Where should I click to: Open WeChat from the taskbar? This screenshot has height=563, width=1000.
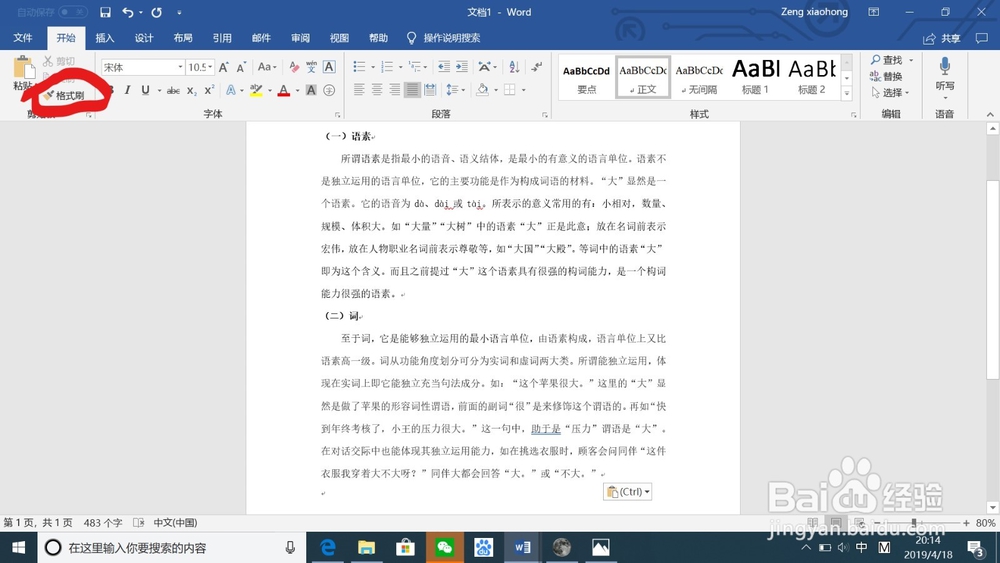[x=445, y=548]
